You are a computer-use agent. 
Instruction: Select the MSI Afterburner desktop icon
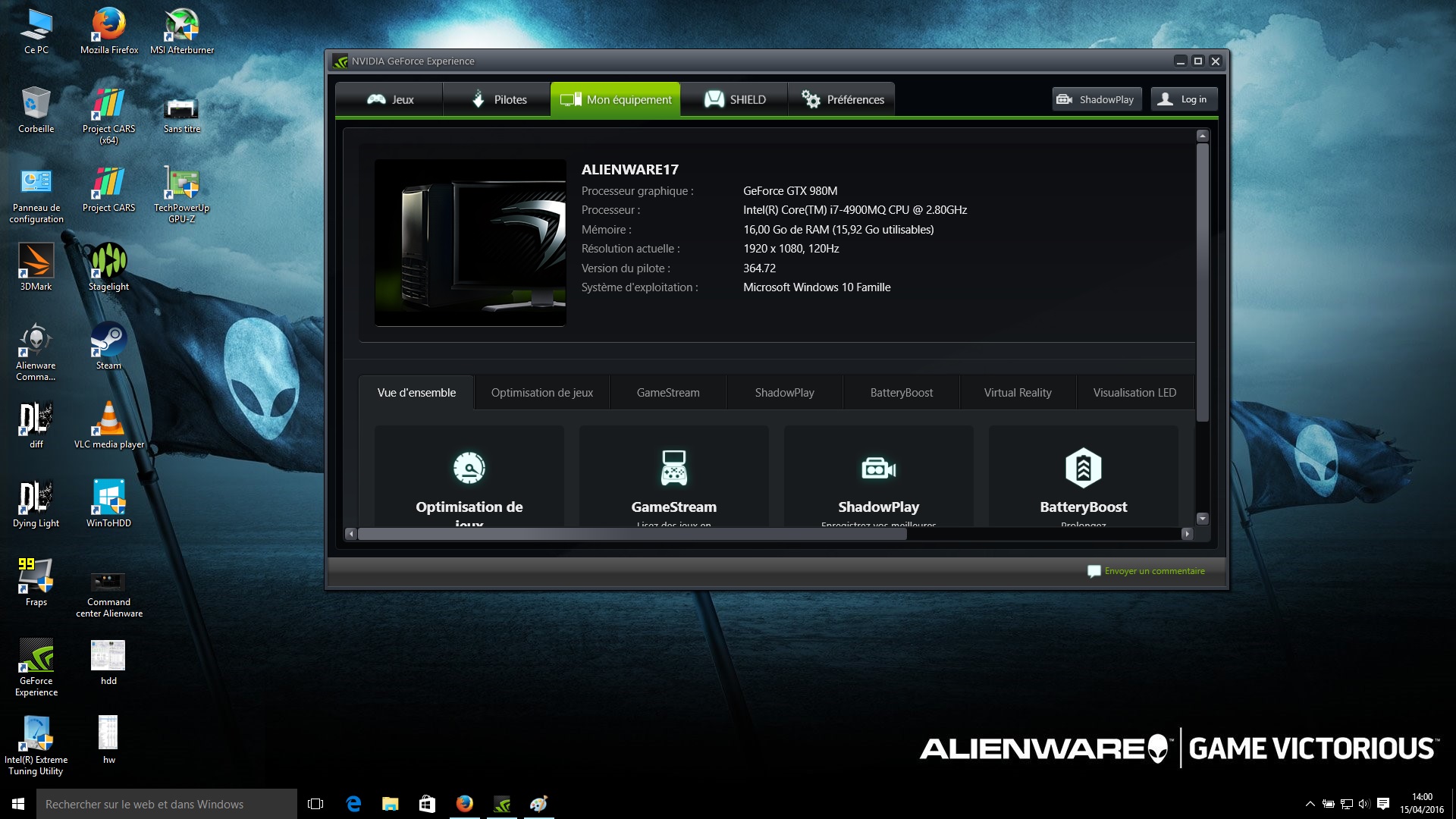tap(182, 32)
